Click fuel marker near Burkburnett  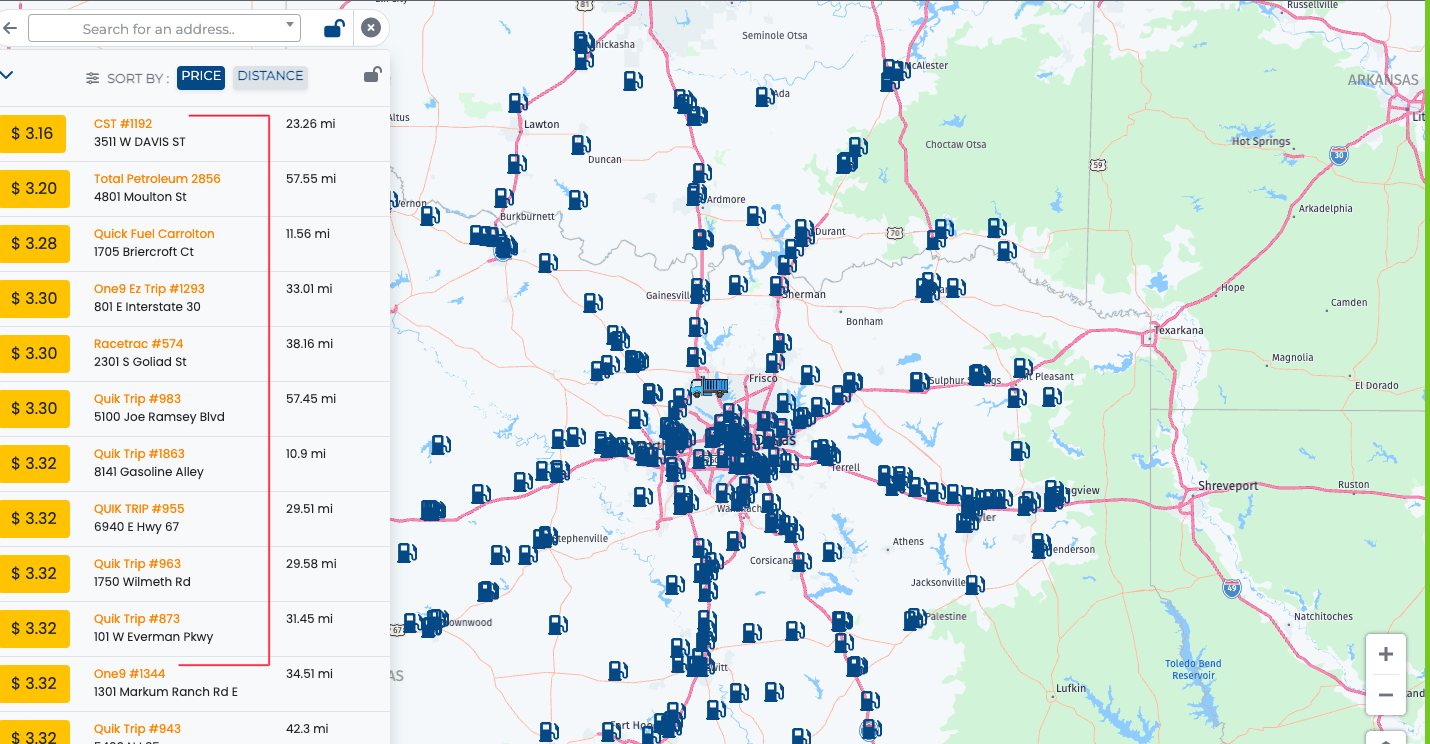[502, 198]
